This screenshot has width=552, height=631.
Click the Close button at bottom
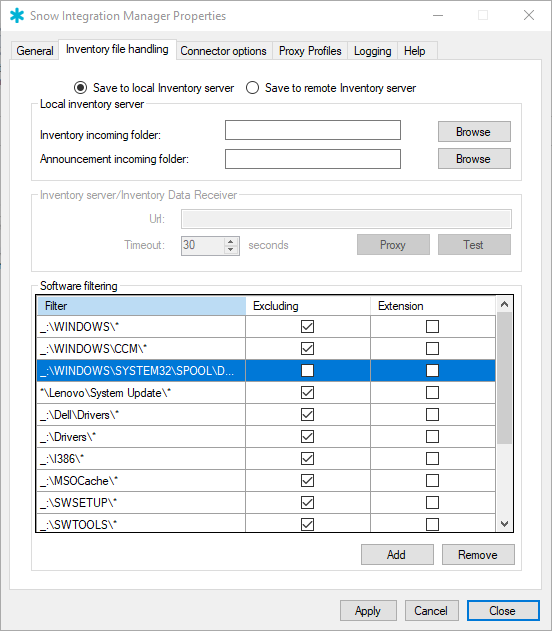click(503, 610)
